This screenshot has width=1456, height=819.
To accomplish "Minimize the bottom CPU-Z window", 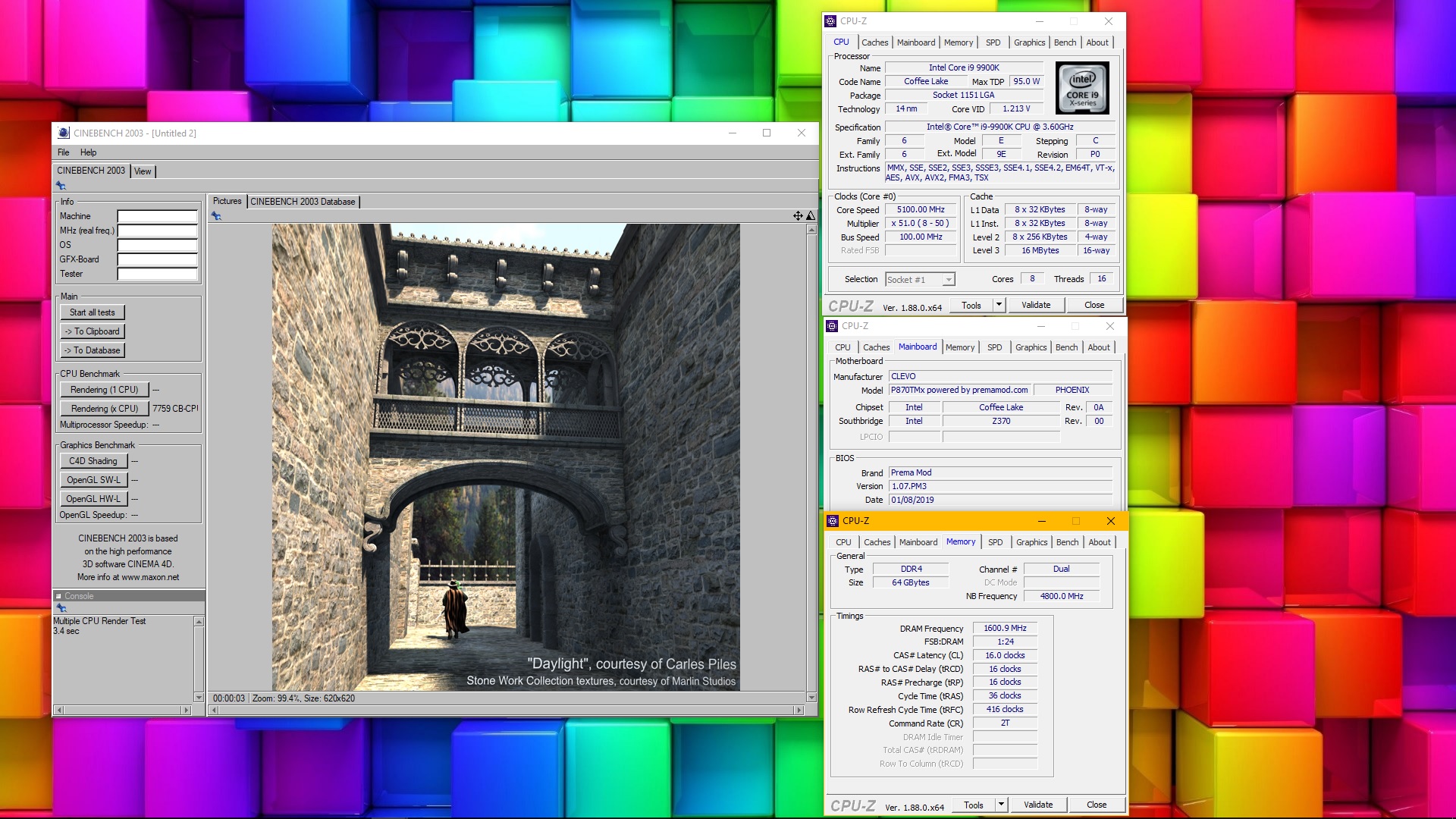I will coord(1041,521).
